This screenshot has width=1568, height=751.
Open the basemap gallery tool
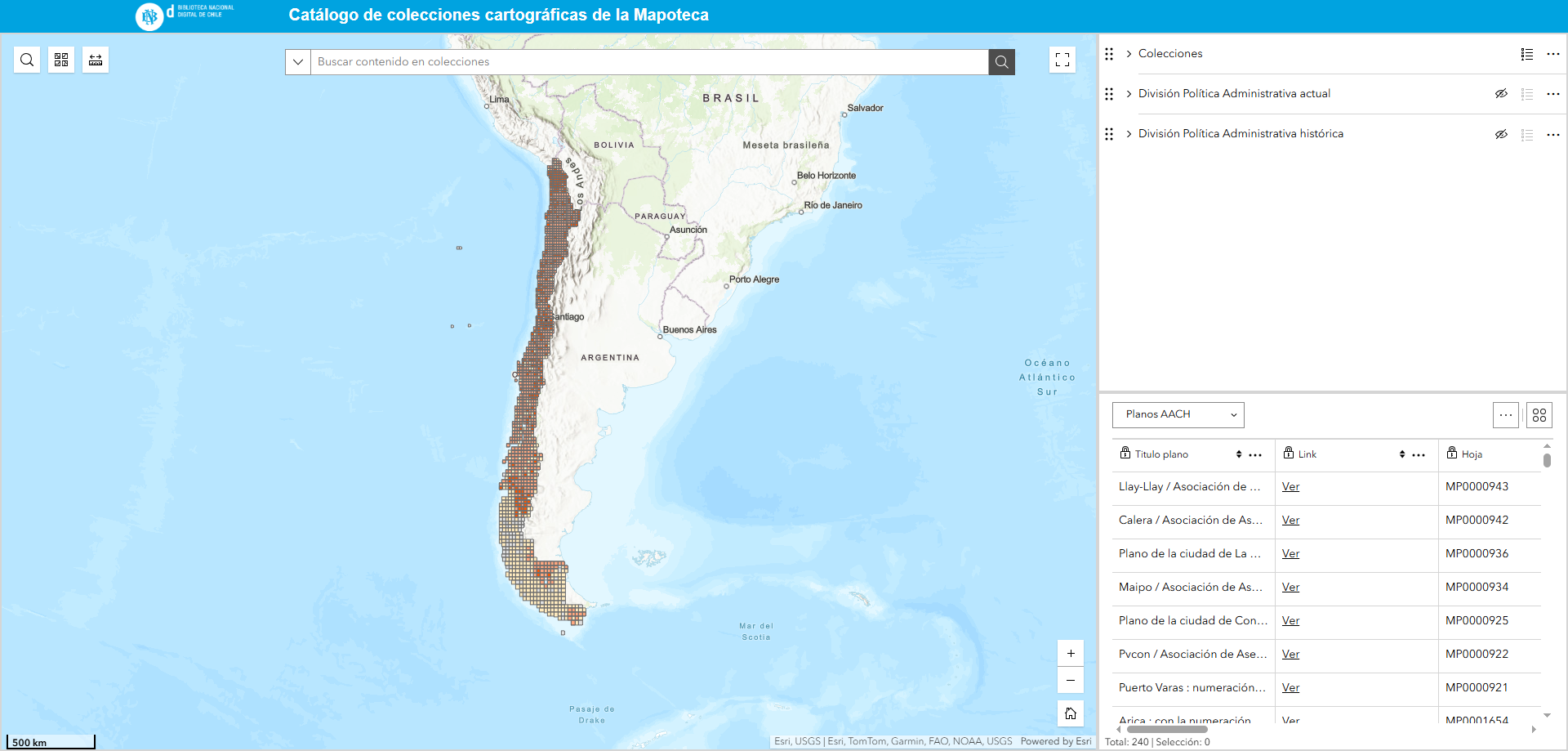pos(61,60)
